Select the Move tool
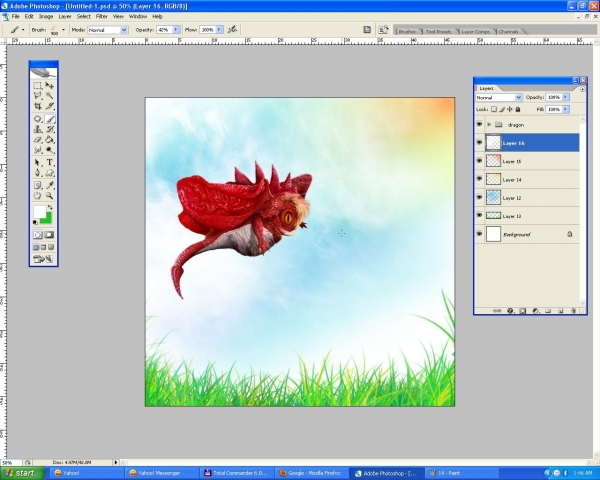This screenshot has width=600, height=480. pyautogui.click(x=50, y=85)
